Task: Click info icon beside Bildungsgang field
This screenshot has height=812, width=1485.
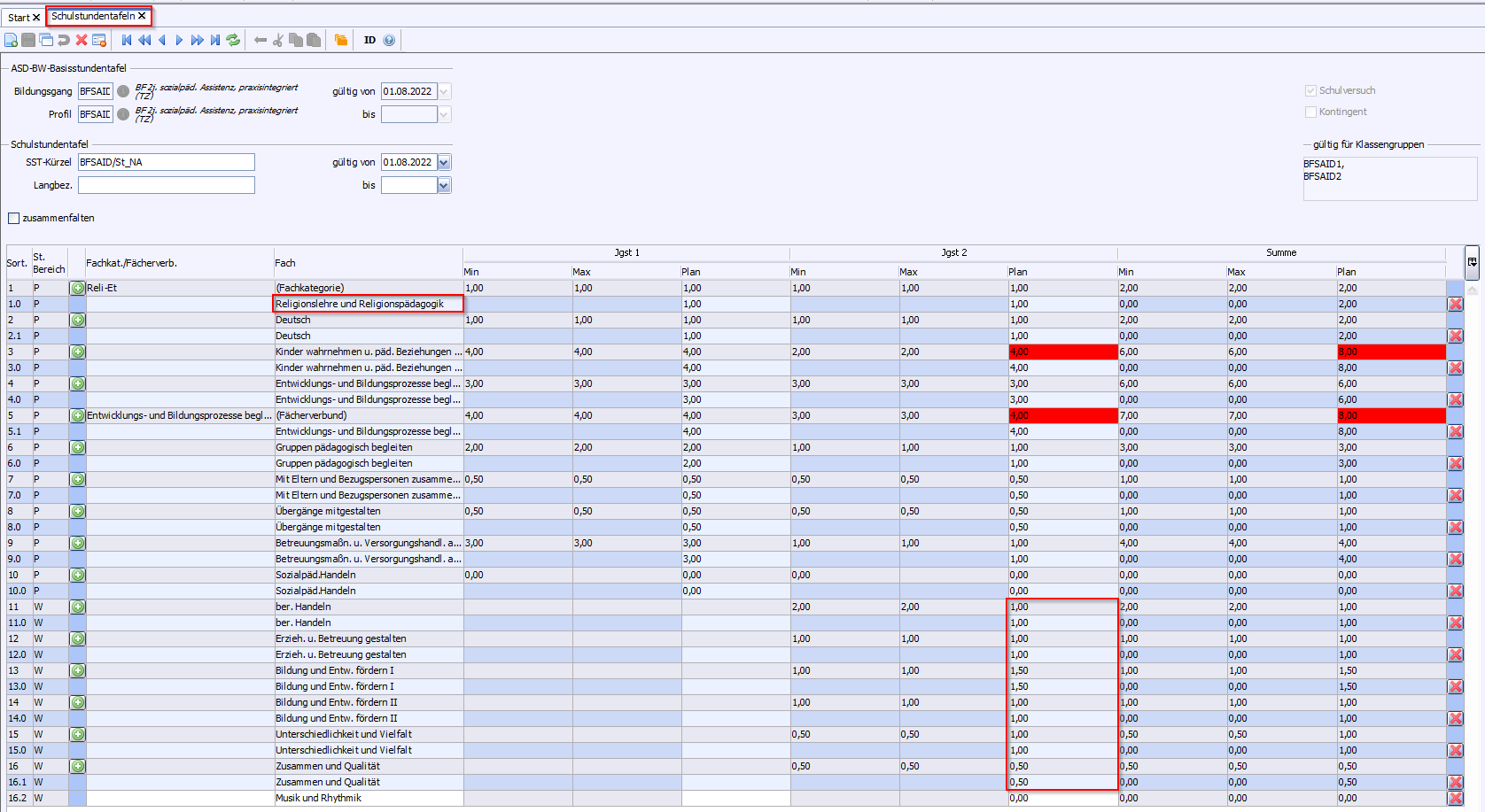Action: (123, 91)
